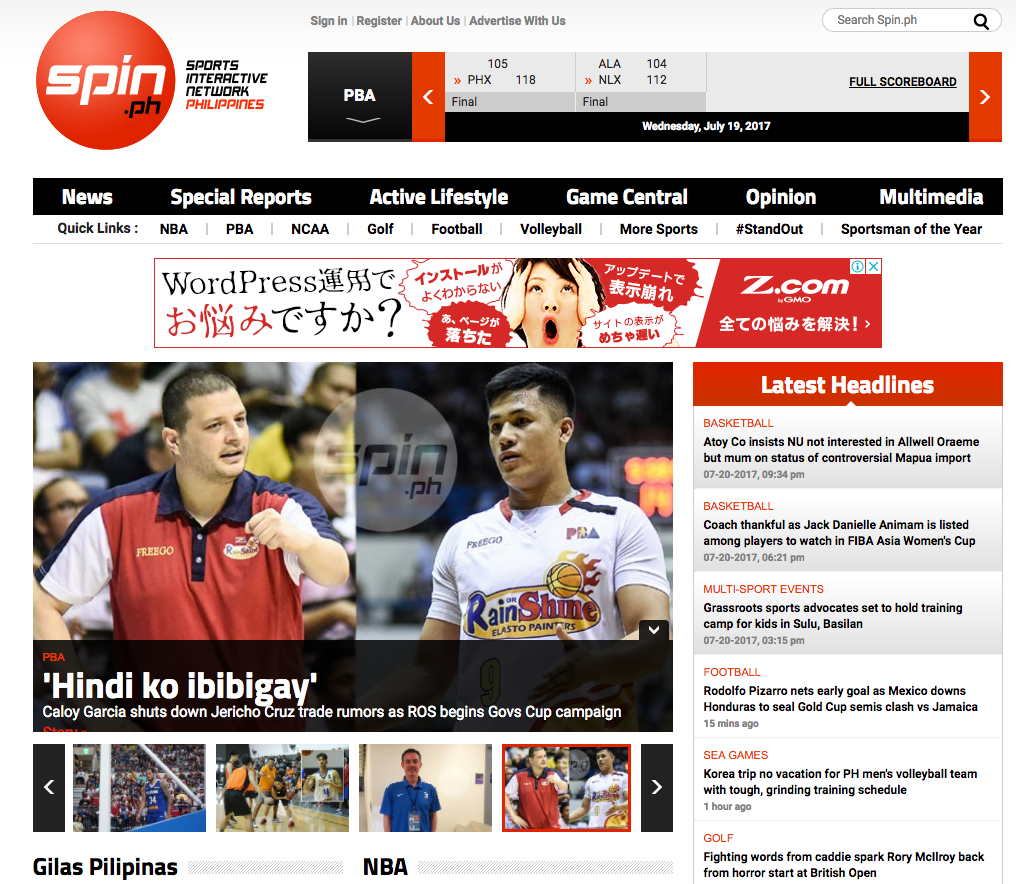Viewport: 1016px width, 884px height.
Task: Collapse the featured story caption chevron
Action: 654,629
